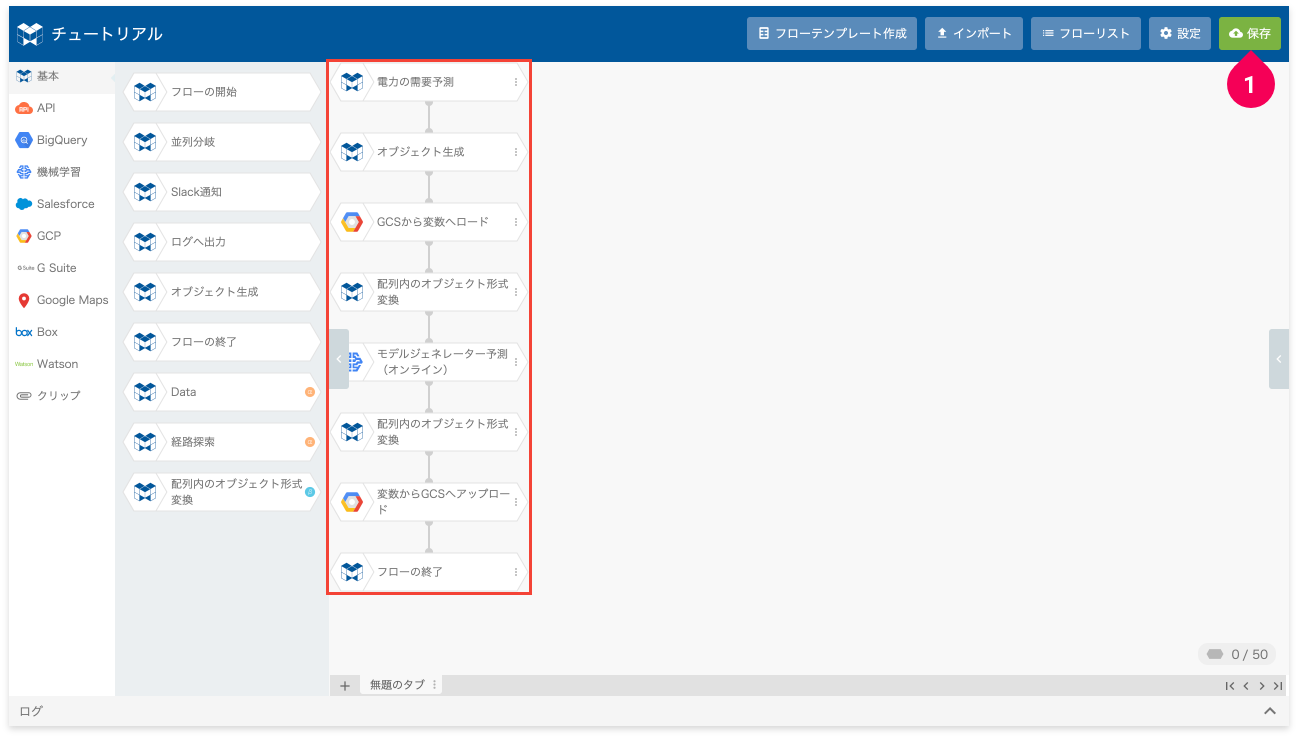Click orange badge on the 経路探索 block

[310, 442]
